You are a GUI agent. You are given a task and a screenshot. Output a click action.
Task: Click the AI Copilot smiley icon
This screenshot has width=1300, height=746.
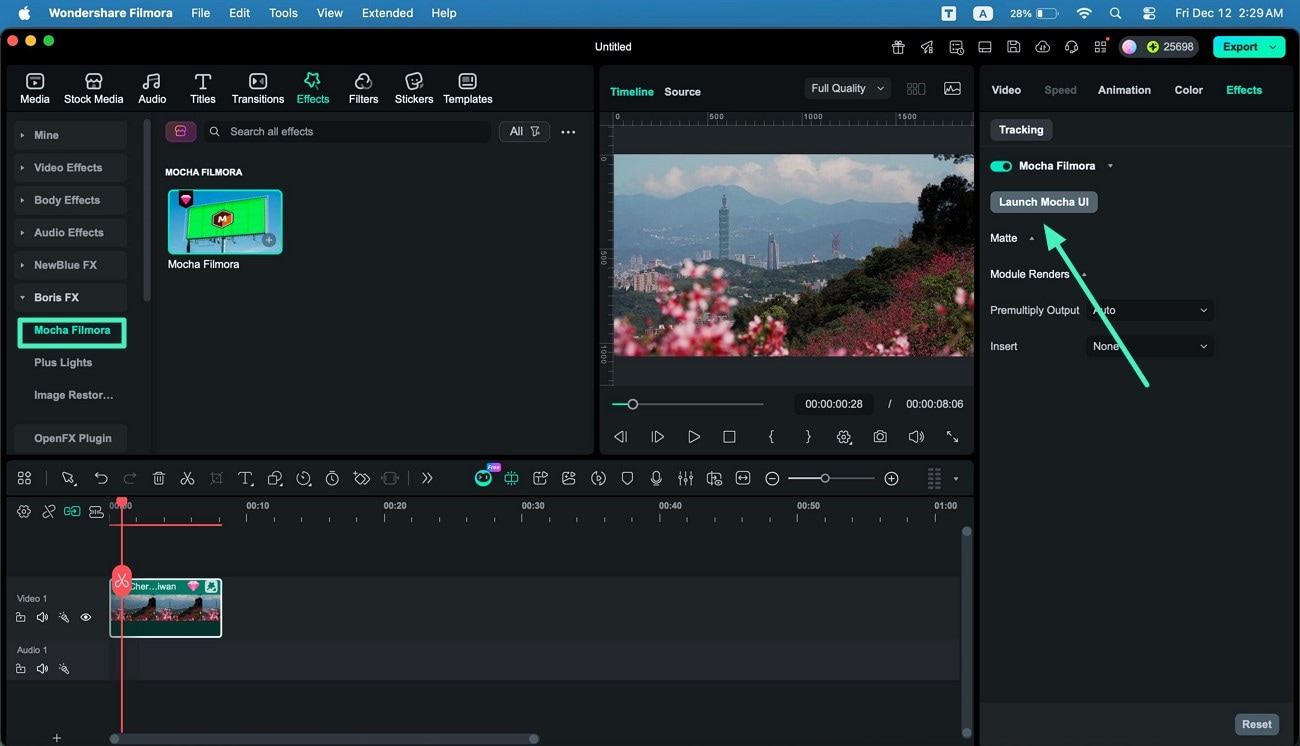(483, 478)
